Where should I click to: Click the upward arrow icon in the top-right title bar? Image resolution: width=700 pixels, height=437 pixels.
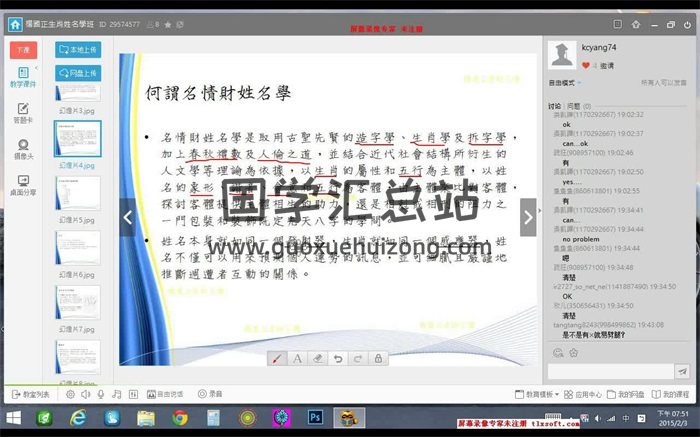coord(636,24)
